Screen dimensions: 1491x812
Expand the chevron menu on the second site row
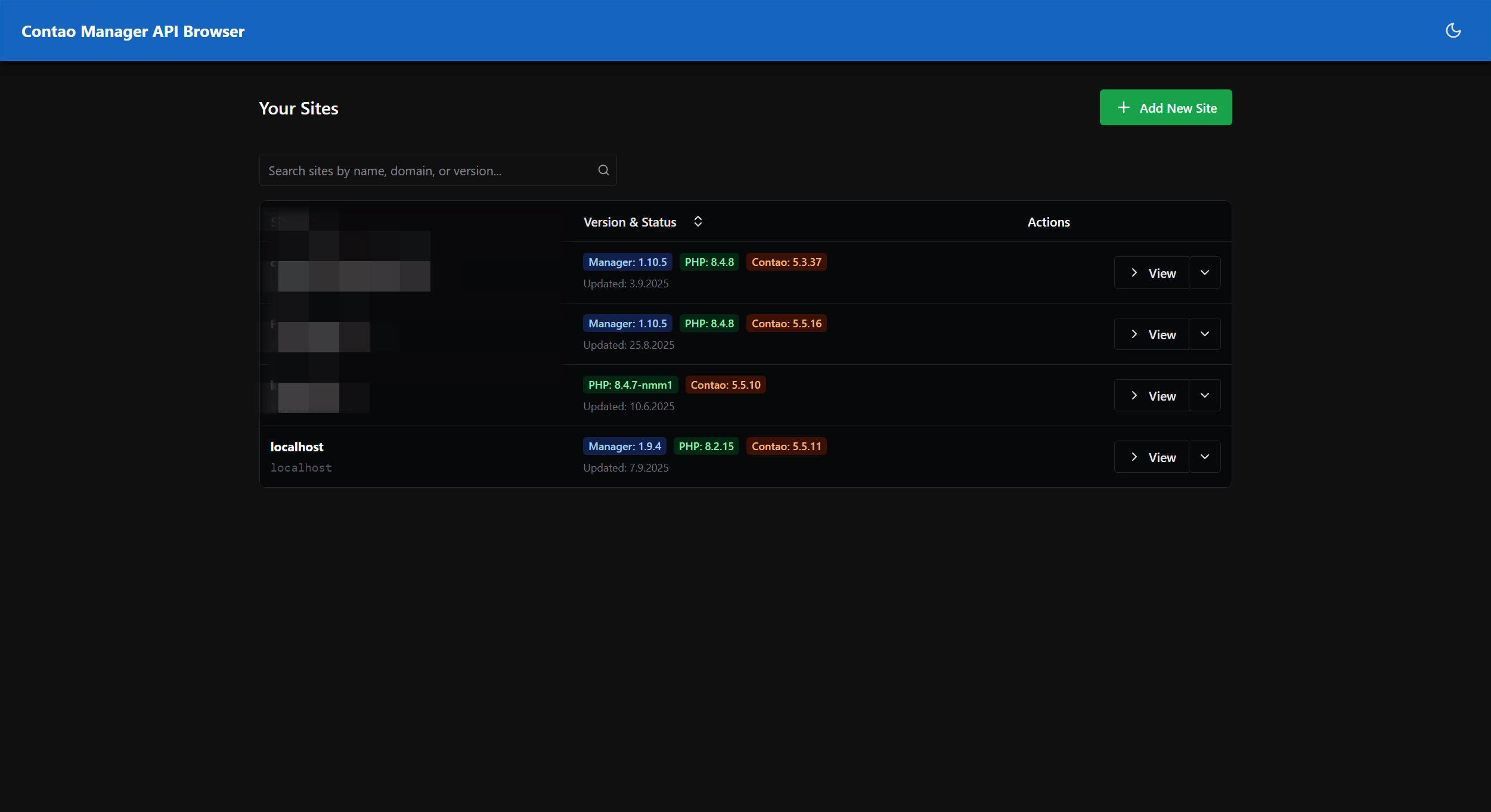coord(1204,334)
